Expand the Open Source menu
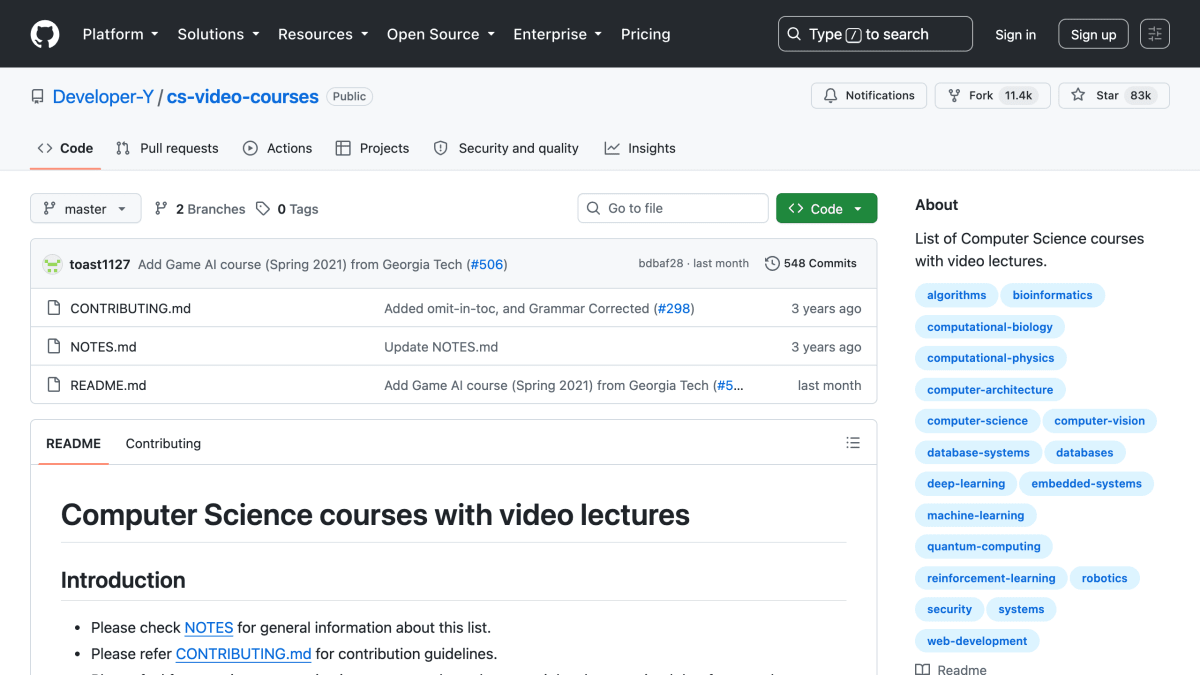The image size is (1200, 675). (x=441, y=34)
